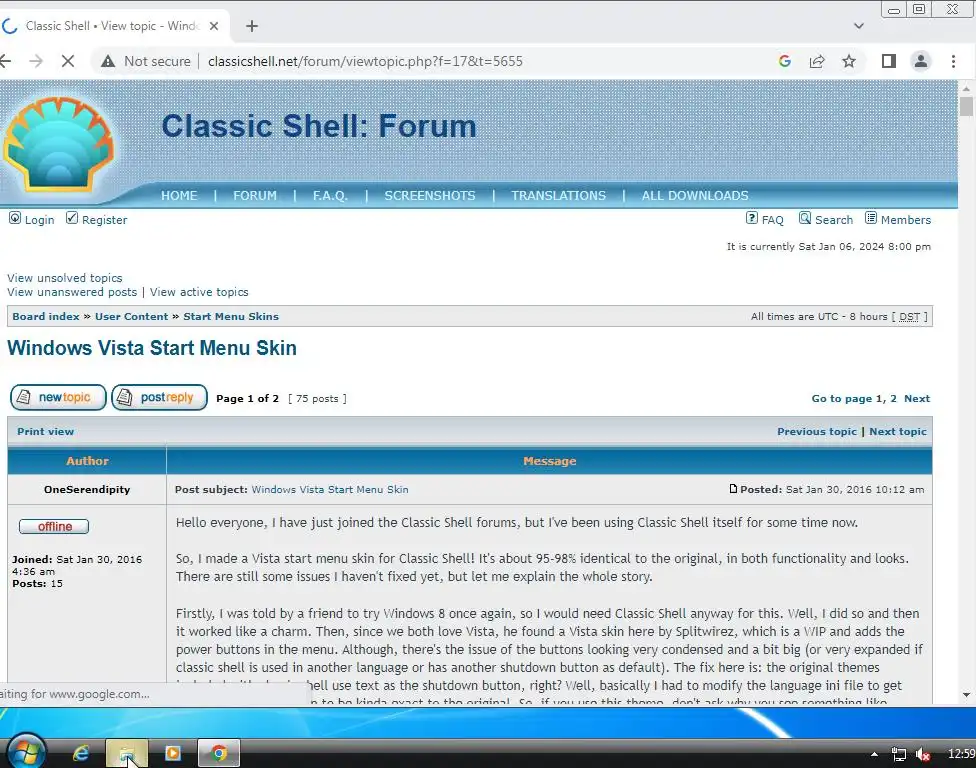The width and height of the screenshot is (976, 768).
Task: Click the Google icon in address bar
Action: click(x=784, y=61)
